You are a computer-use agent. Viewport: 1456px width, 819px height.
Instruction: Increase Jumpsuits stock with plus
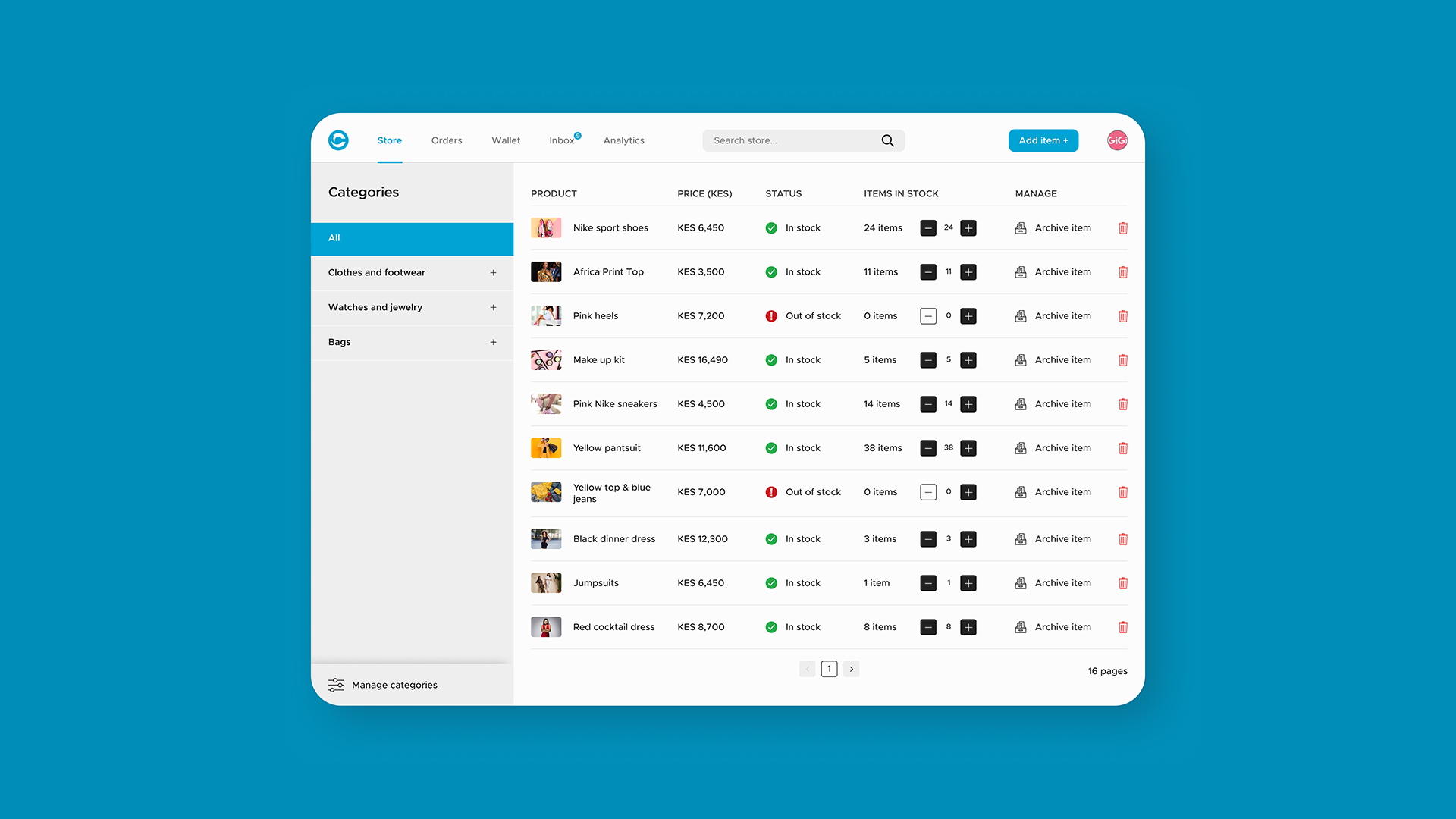click(x=968, y=583)
